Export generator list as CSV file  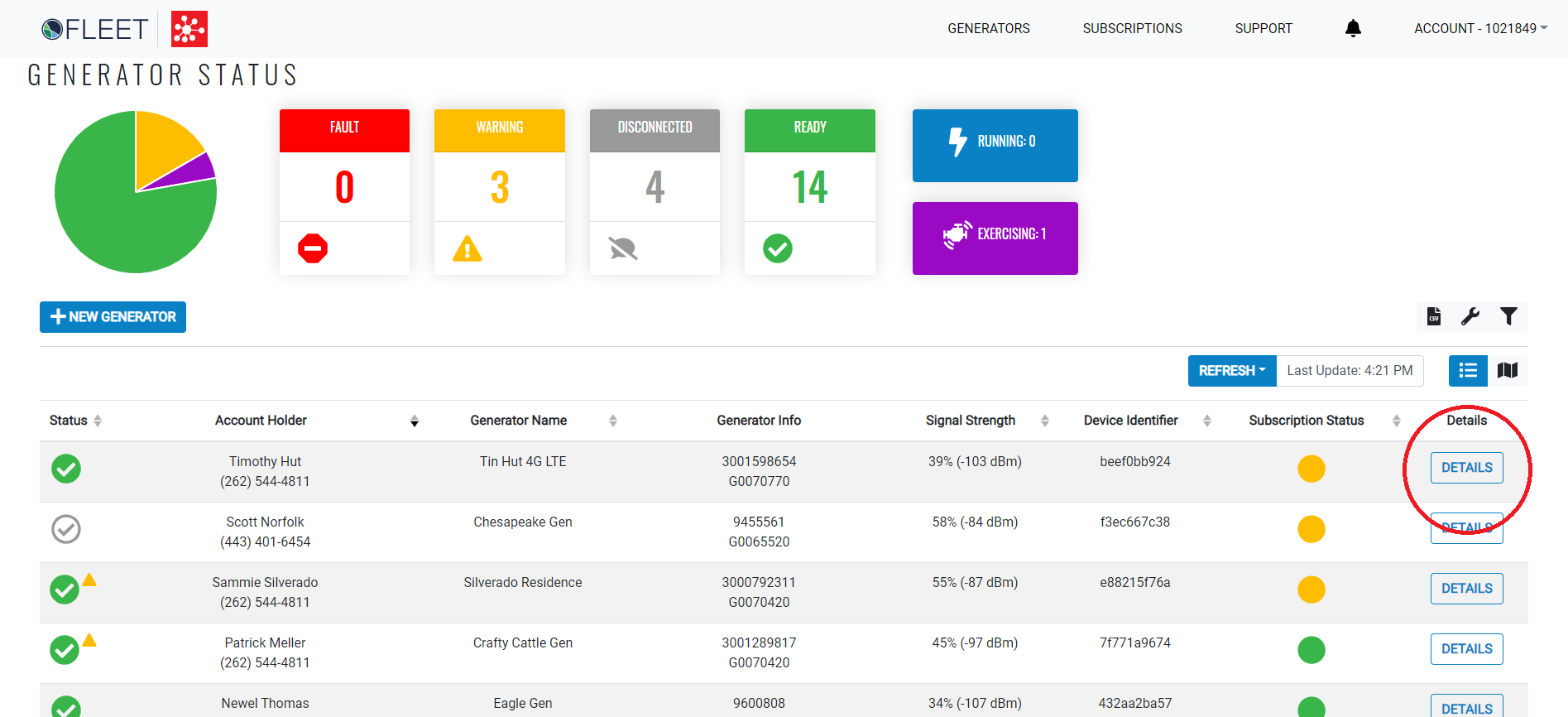tap(1434, 316)
